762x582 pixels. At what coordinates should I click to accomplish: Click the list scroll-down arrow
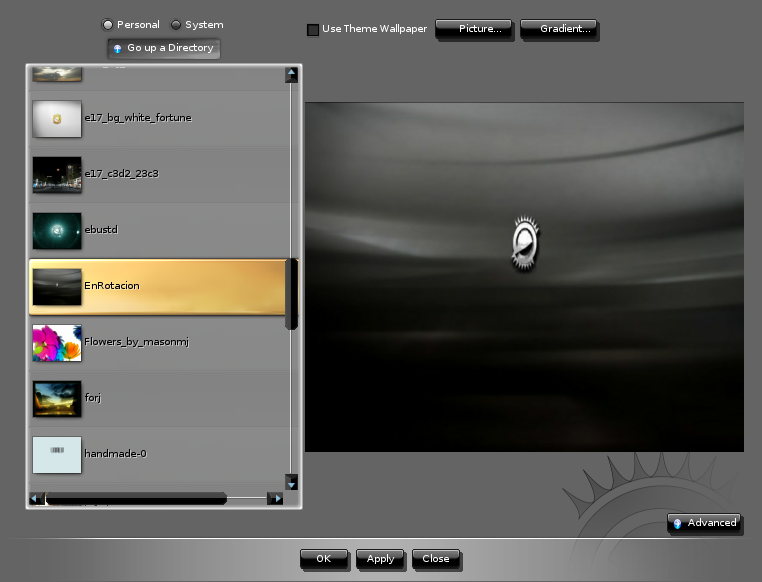[291, 482]
